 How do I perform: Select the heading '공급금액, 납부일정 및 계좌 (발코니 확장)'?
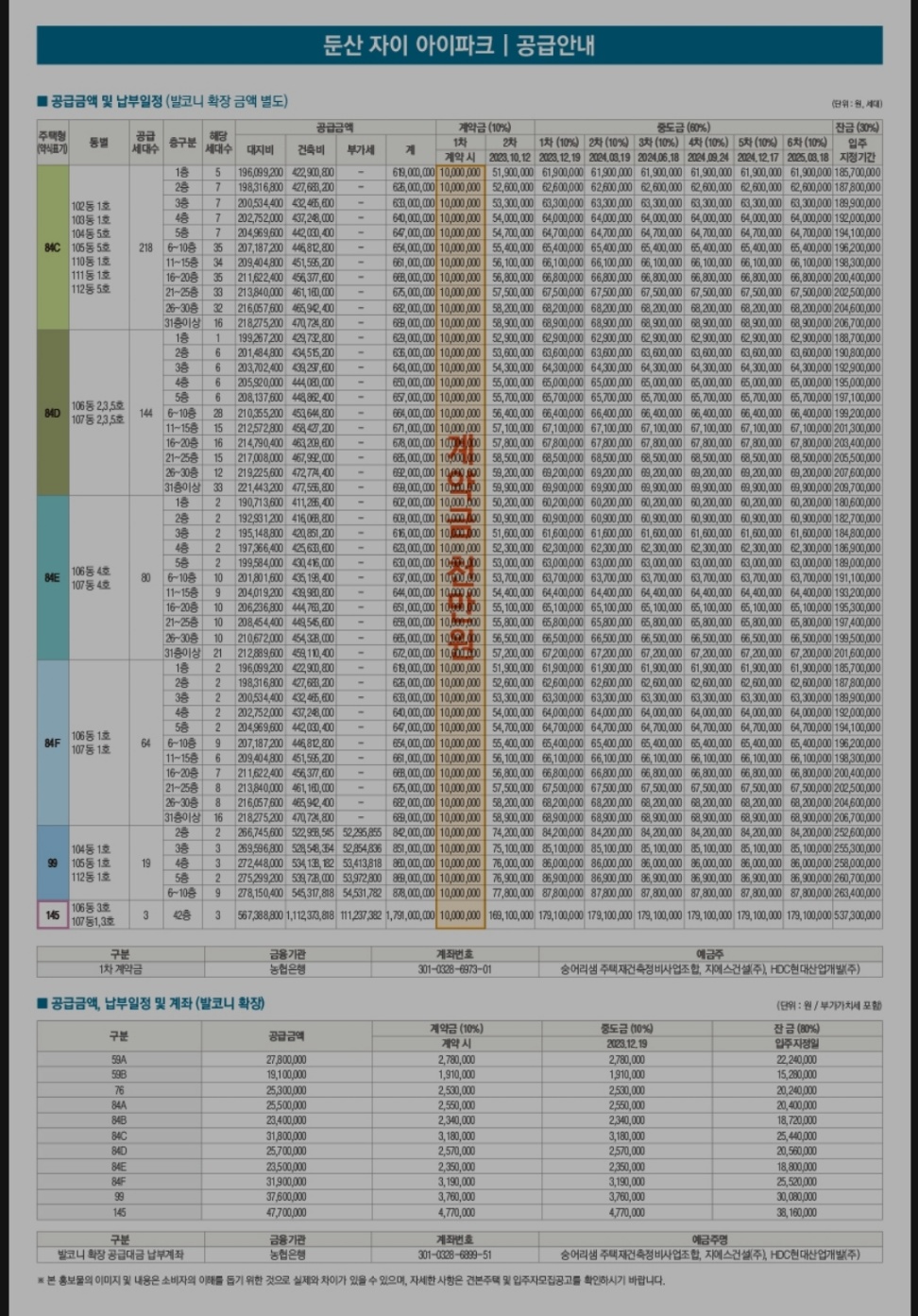[151, 1003]
